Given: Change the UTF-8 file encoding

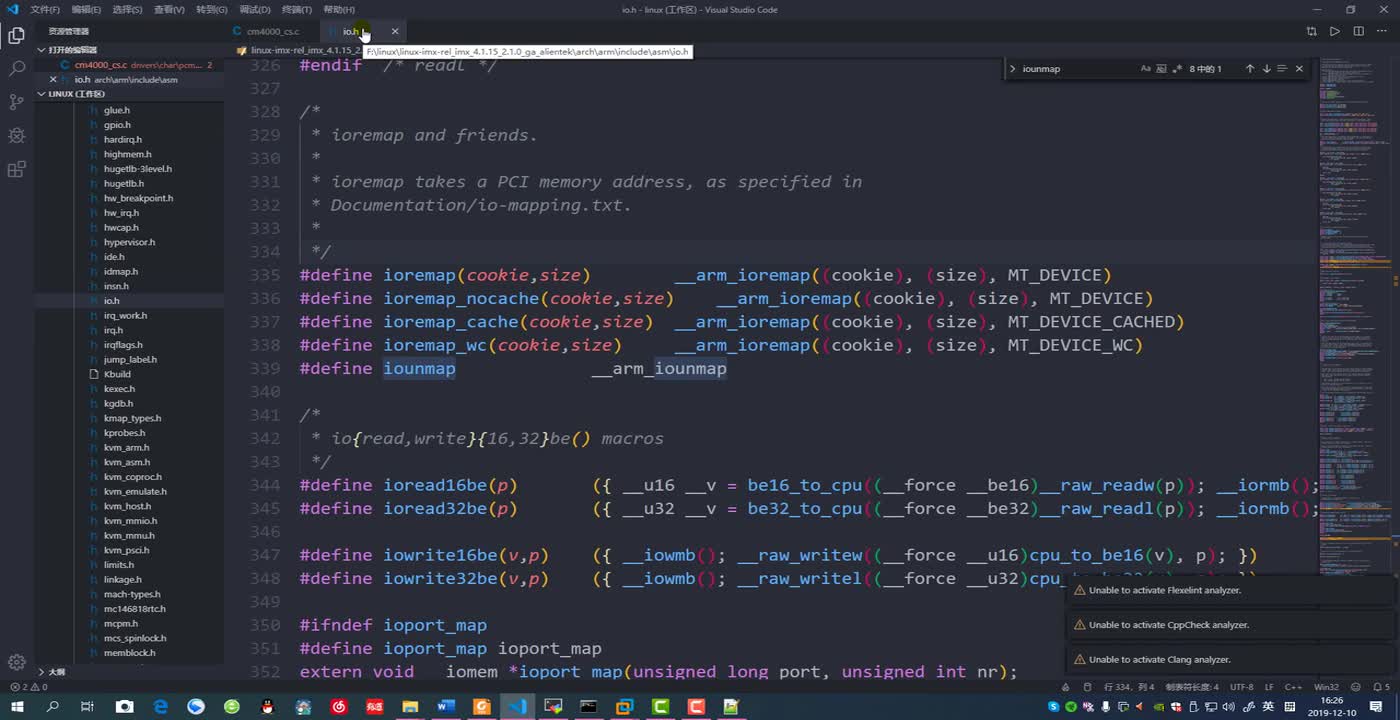Looking at the screenshot, I should click(1241, 687).
